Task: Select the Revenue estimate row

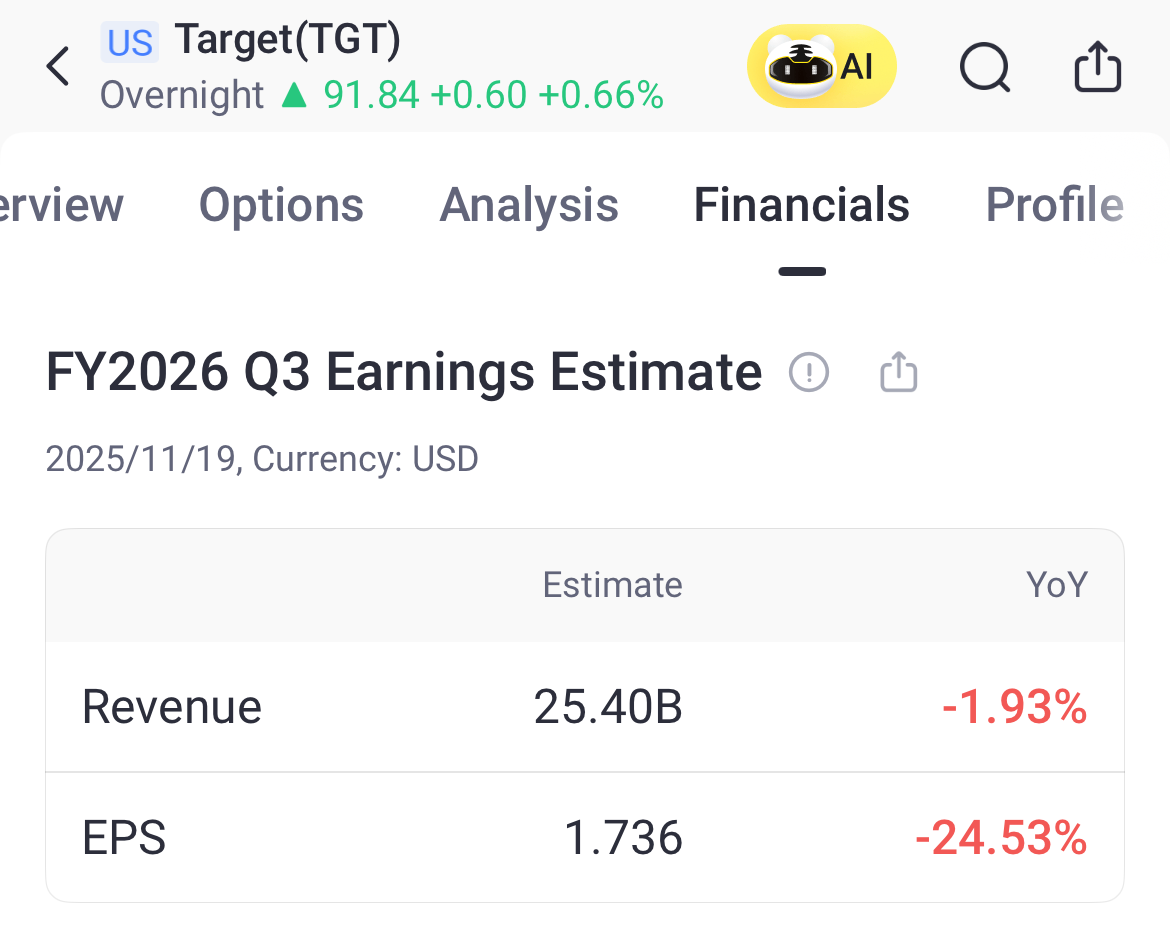Action: (x=584, y=707)
